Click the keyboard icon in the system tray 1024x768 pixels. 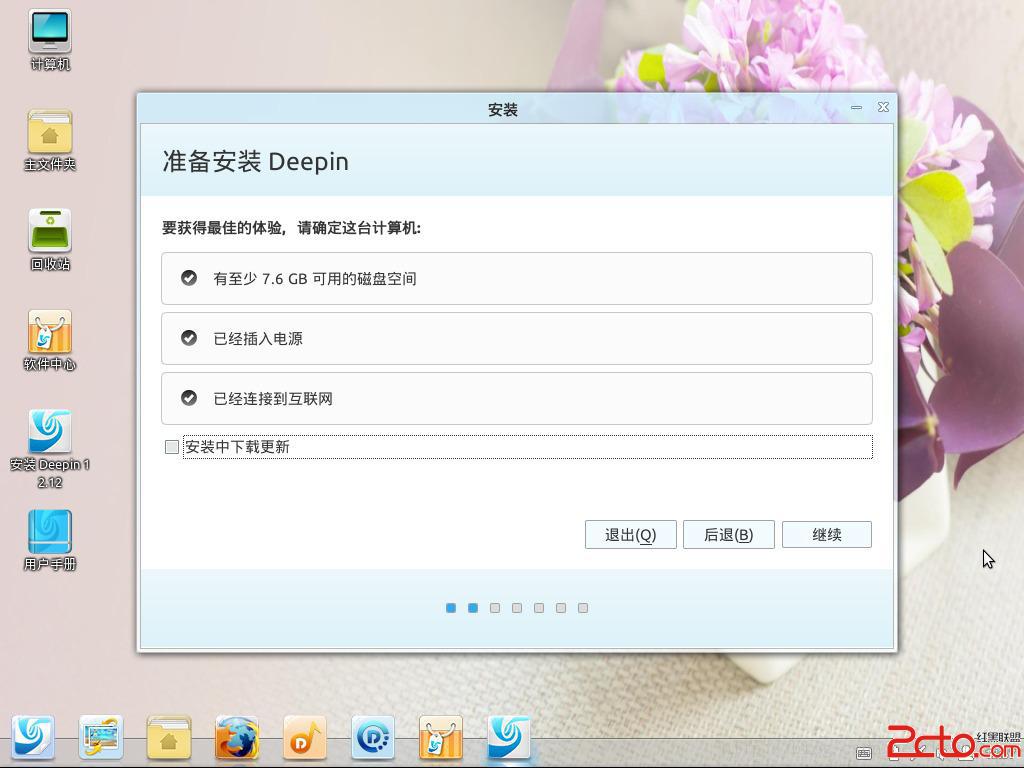[863, 754]
